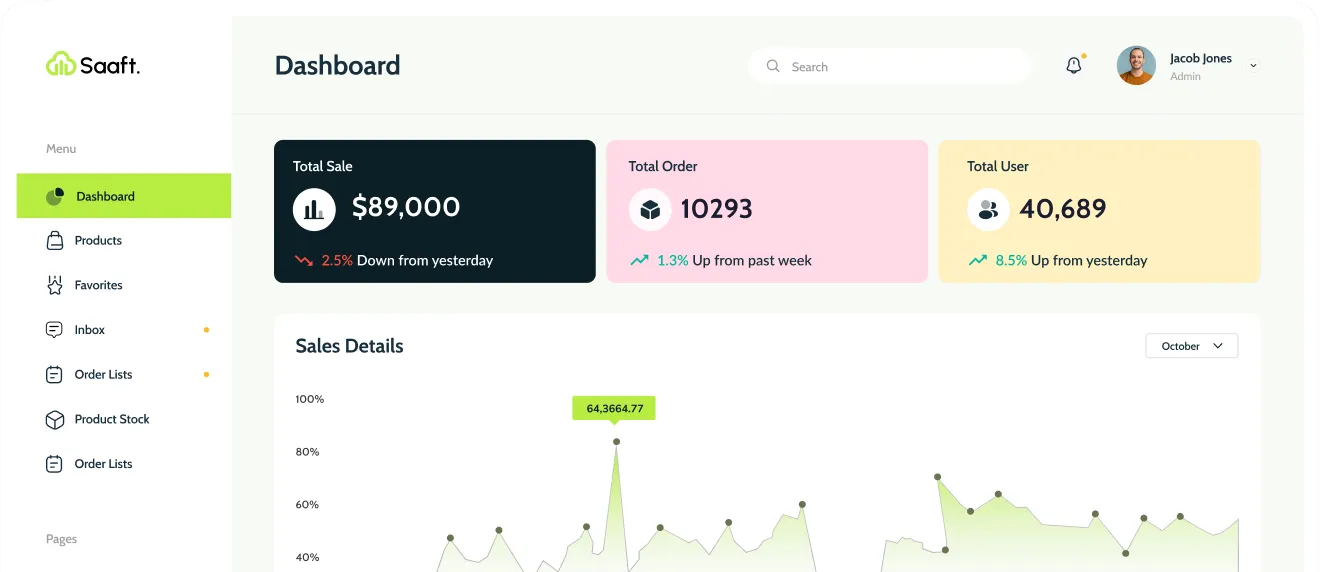
Task: Select the Total Order card
Action: point(767,211)
